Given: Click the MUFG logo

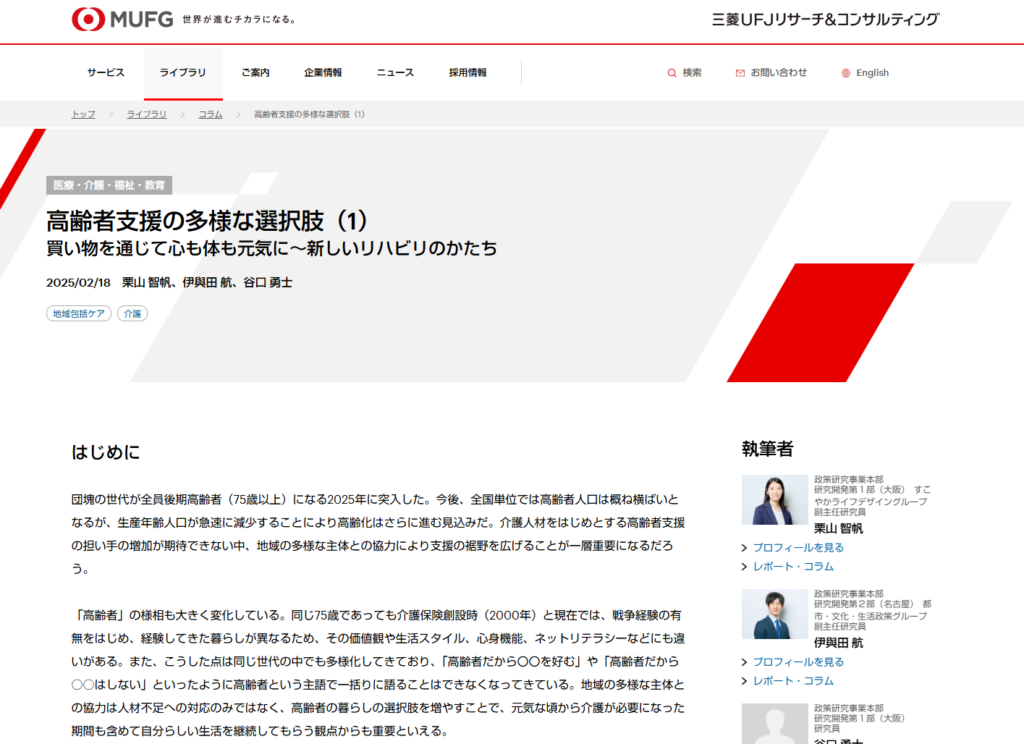Looking at the screenshot, I should click(122, 19).
